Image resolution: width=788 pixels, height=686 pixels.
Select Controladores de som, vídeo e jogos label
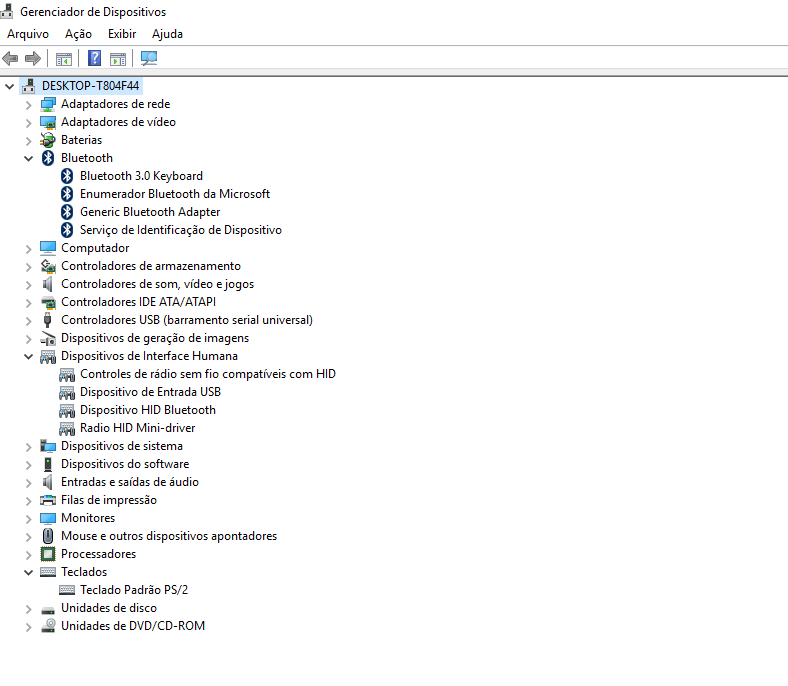(x=157, y=284)
